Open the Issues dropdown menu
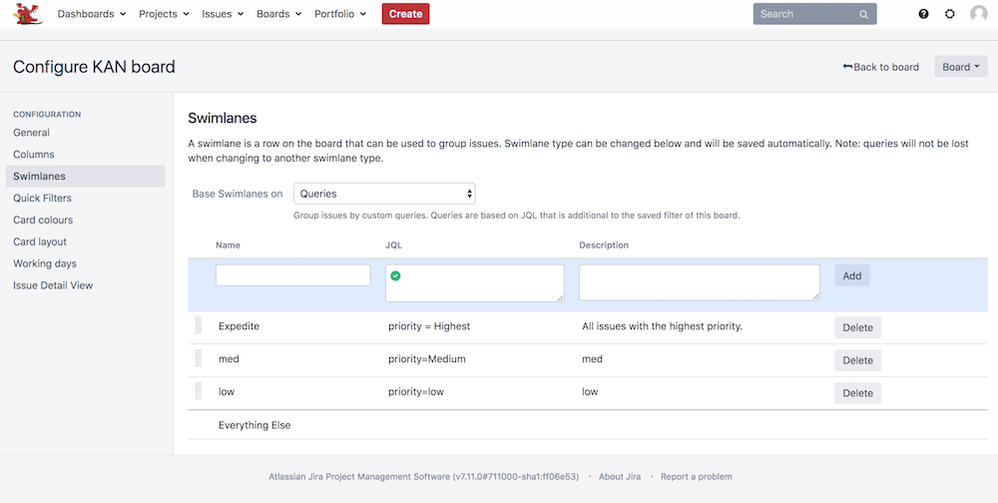998x503 pixels. click(223, 14)
